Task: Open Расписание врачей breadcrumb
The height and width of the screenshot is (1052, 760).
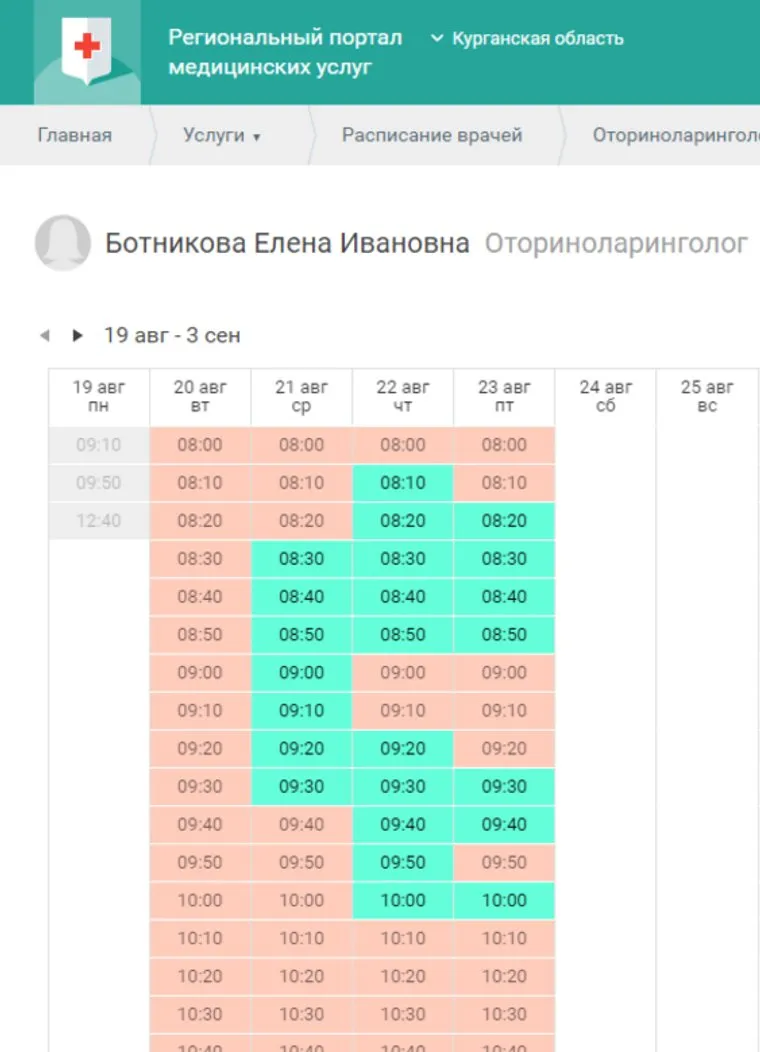Action: click(x=432, y=136)
